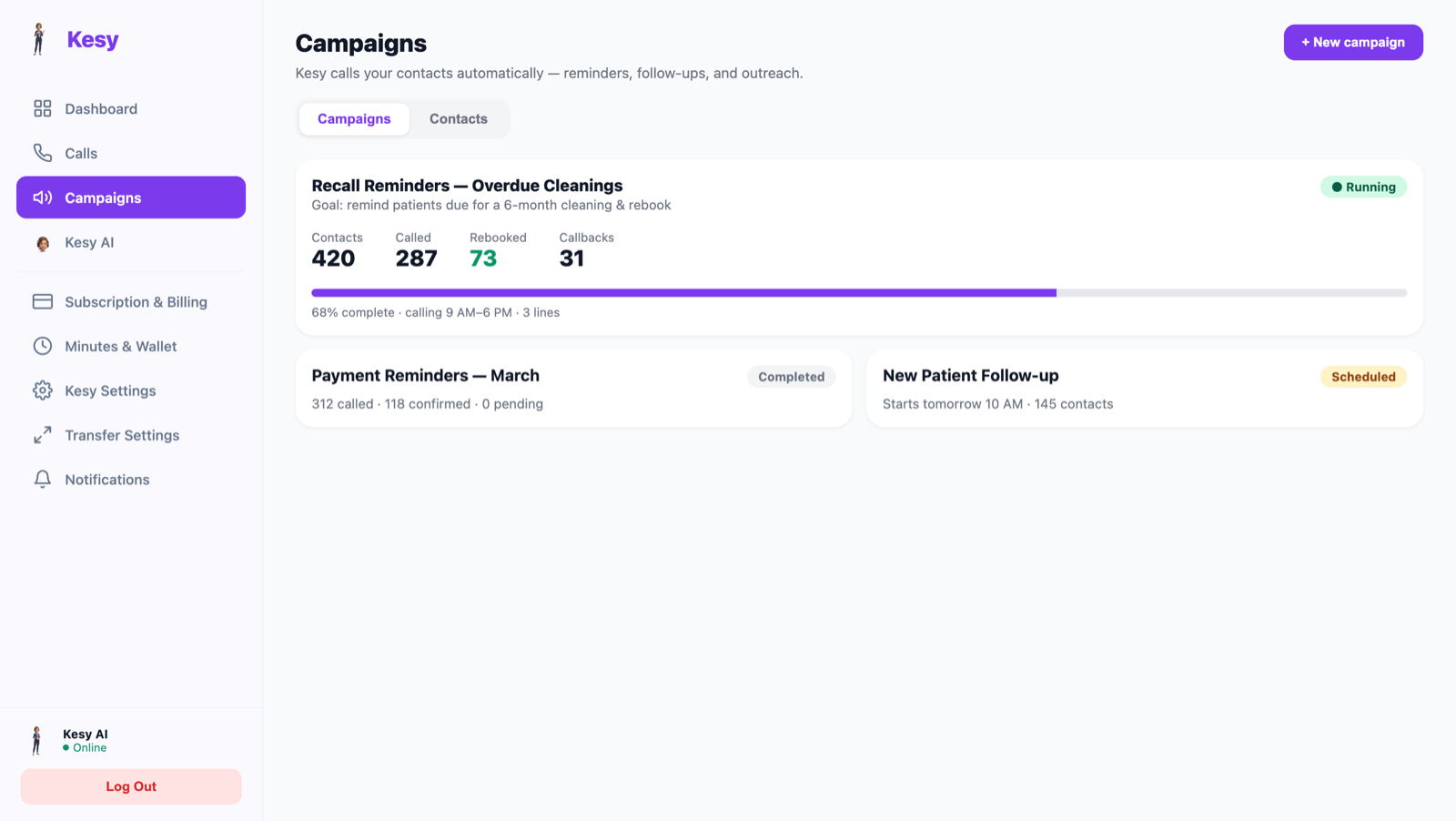
Task: Click the Rebooked count 73
Action: [x=483, y=258]
